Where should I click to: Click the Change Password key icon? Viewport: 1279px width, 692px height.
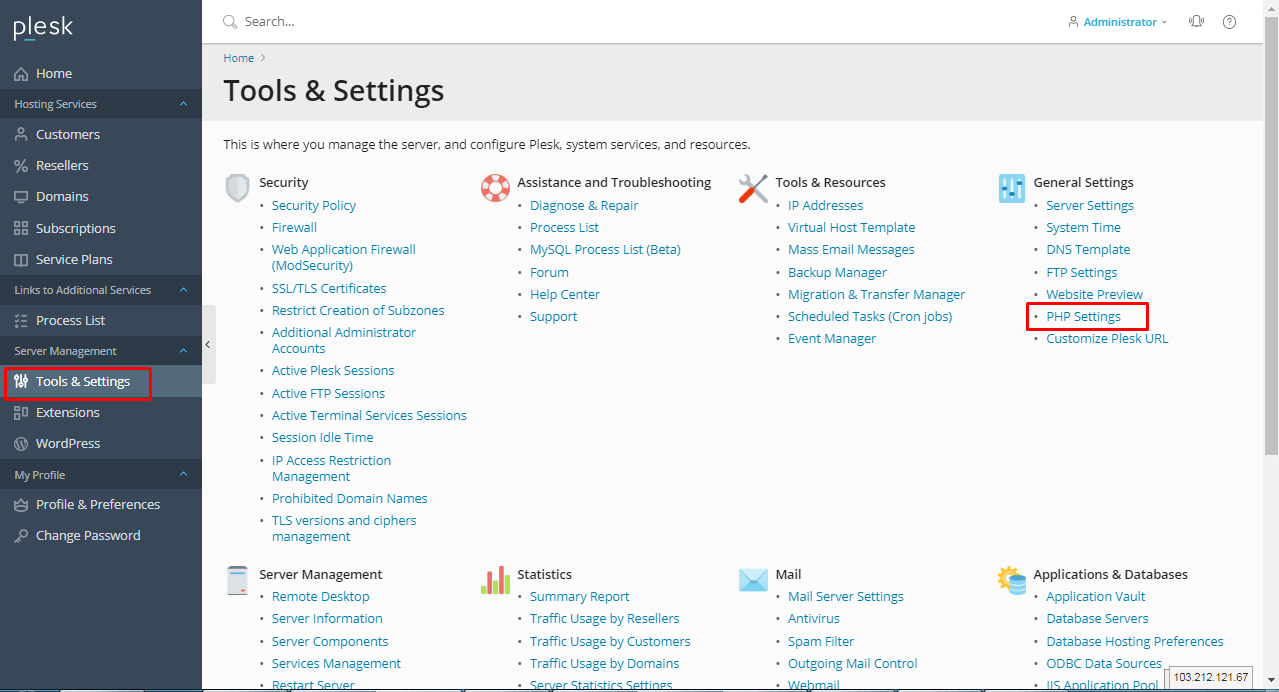pos(21,536)
